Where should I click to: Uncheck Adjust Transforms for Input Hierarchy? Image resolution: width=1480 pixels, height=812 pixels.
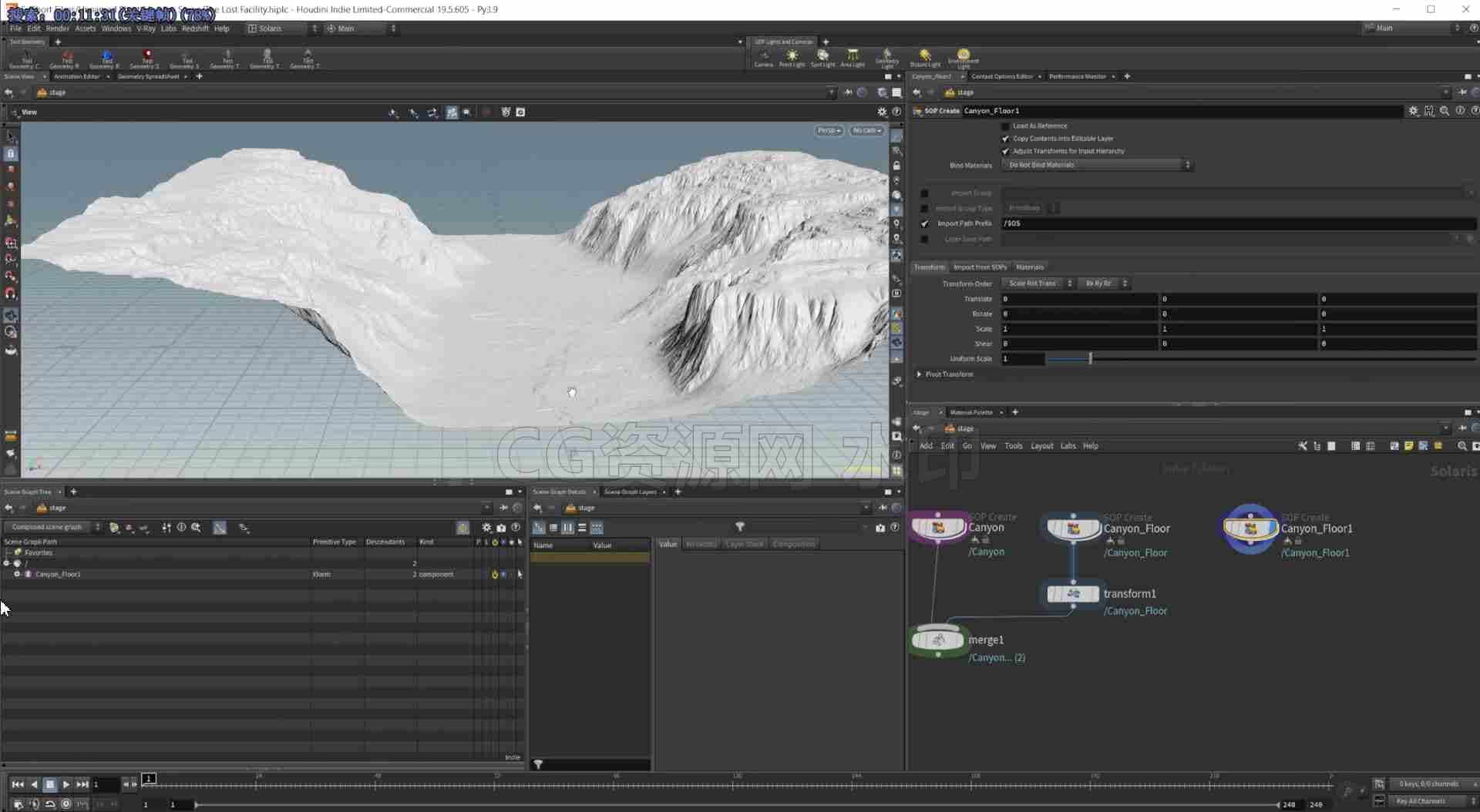(1005, 151)
